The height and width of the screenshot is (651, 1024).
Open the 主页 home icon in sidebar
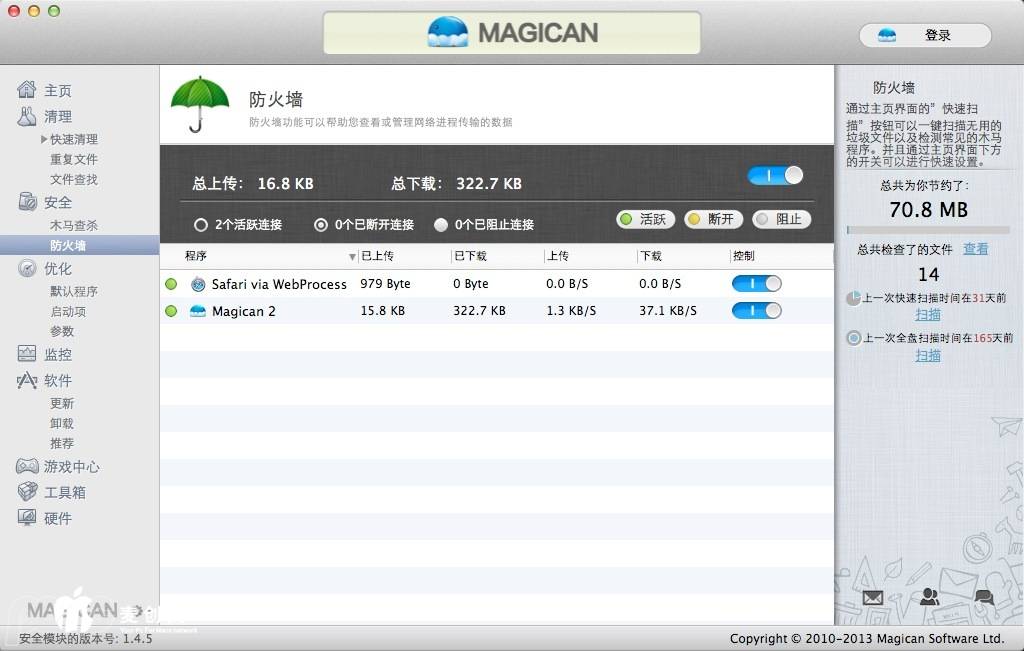point(27,90)
